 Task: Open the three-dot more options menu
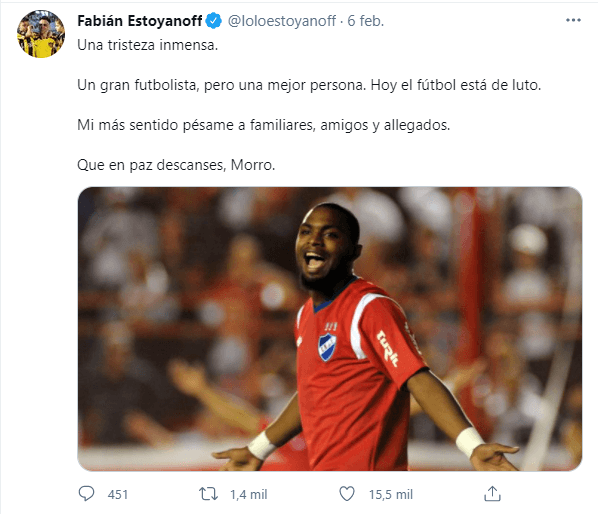pos(573,20)
